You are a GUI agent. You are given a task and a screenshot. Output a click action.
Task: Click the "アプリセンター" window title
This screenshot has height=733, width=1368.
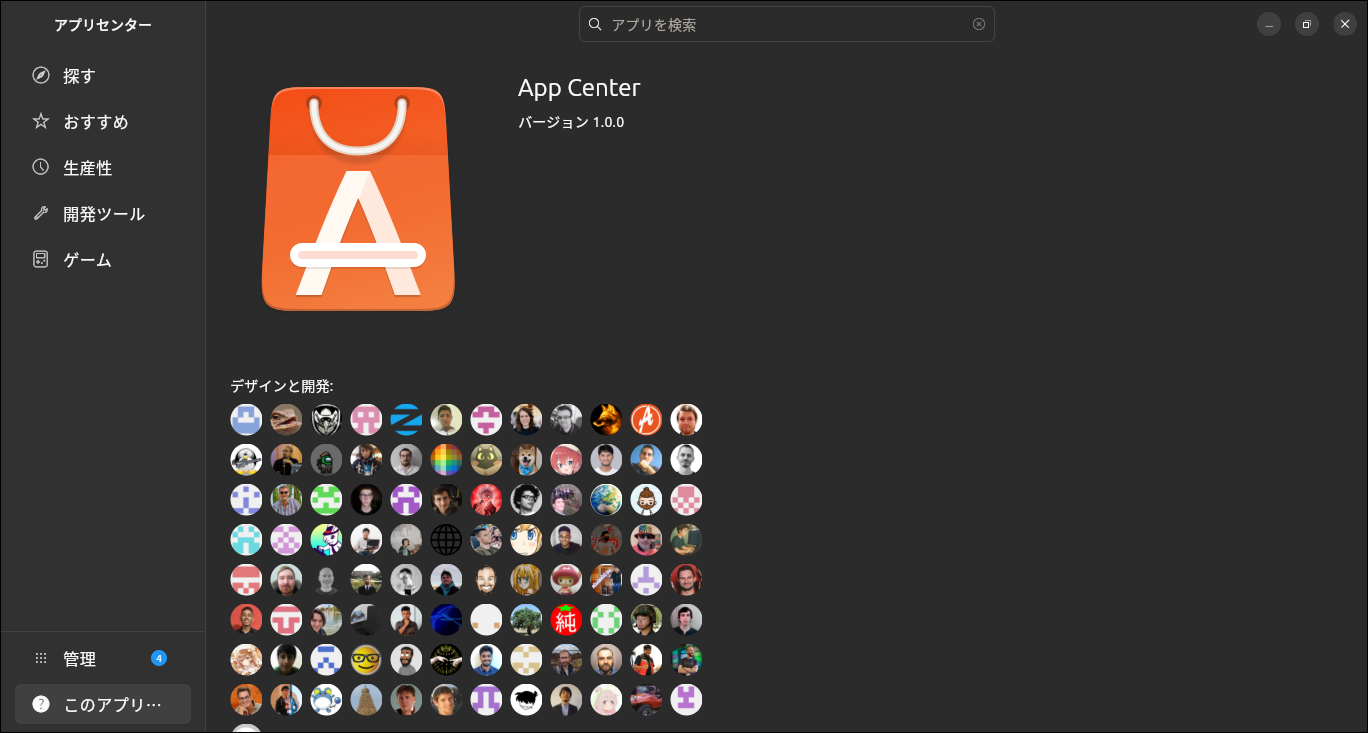(x=103, y=25)
